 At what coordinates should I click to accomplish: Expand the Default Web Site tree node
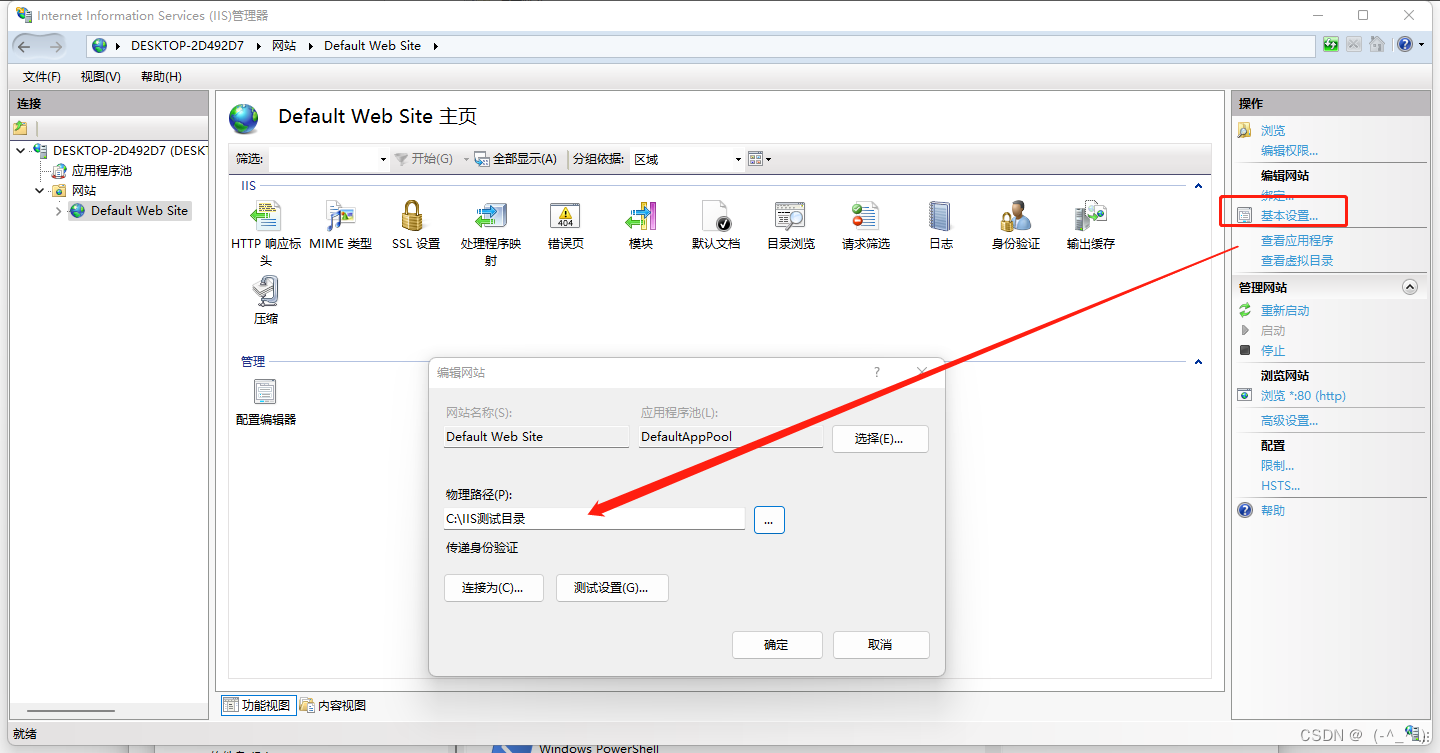tap(59, 211)
